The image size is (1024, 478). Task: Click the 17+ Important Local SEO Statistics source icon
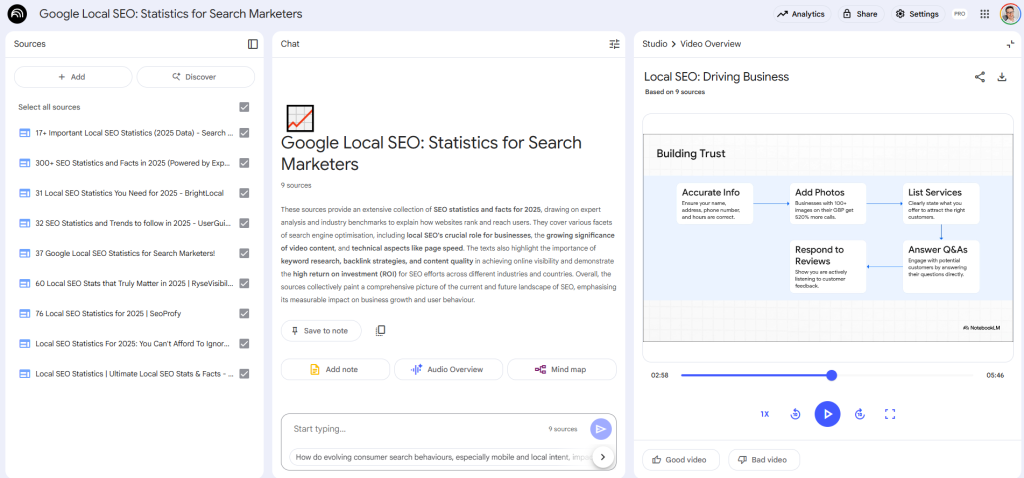[25, 133]
